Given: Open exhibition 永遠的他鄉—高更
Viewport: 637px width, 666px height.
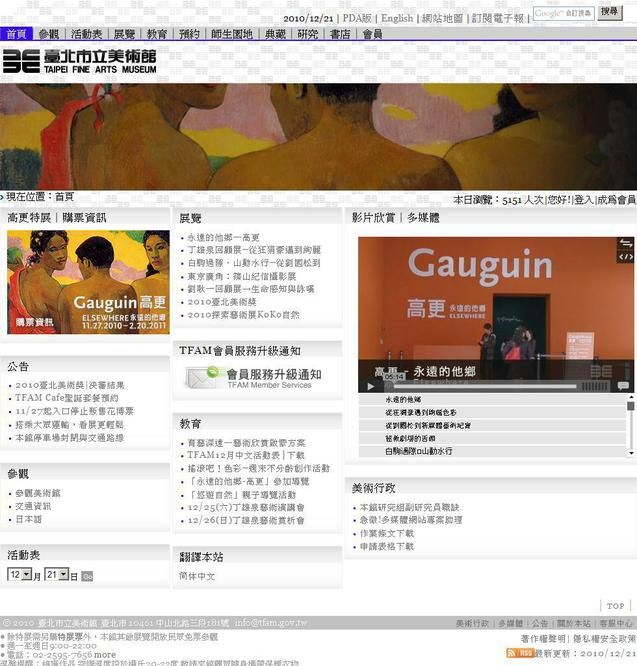Looking at the screenshot, I should tap(223, 237).
